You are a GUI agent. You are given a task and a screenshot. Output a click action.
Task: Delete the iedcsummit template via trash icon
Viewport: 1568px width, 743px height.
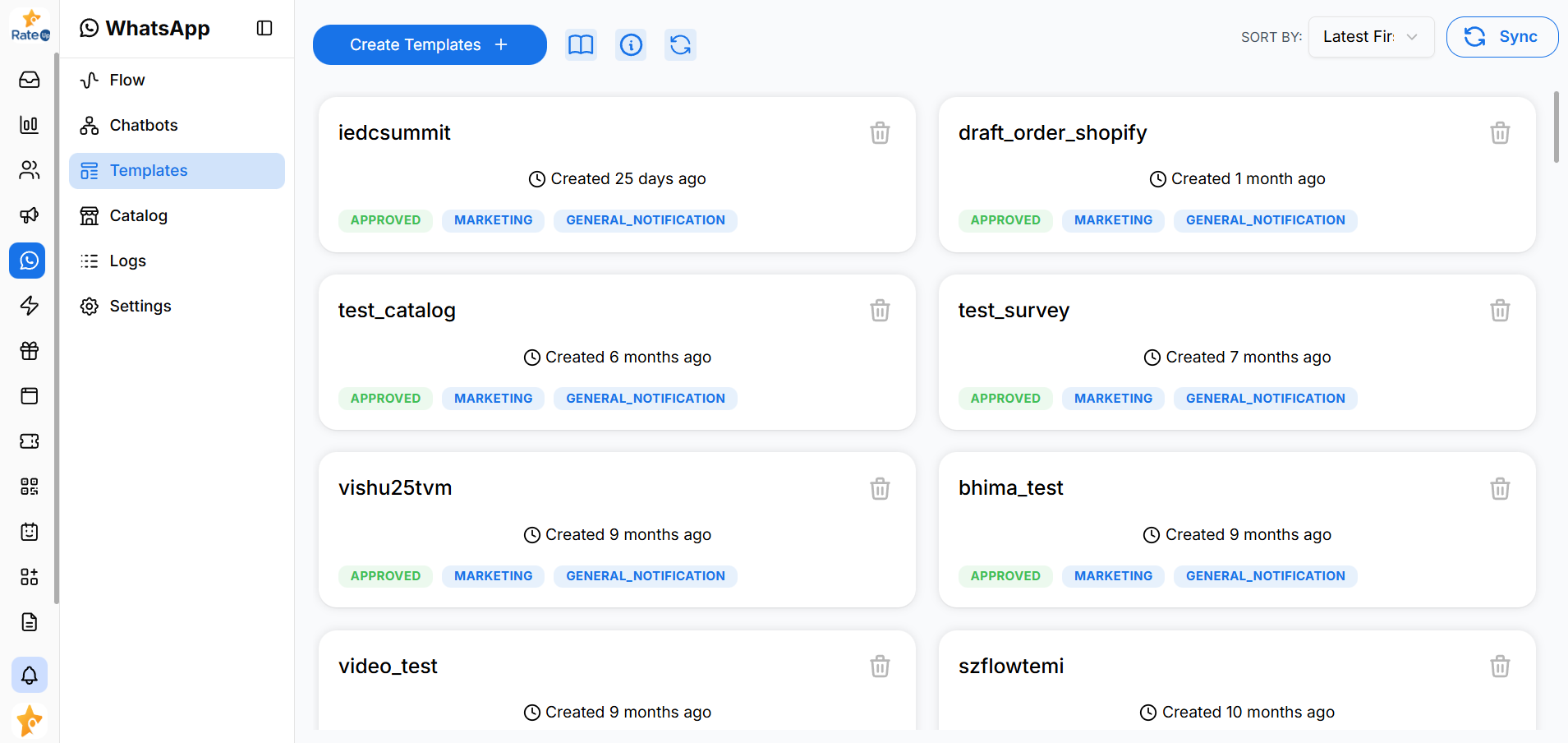(880, 132)
